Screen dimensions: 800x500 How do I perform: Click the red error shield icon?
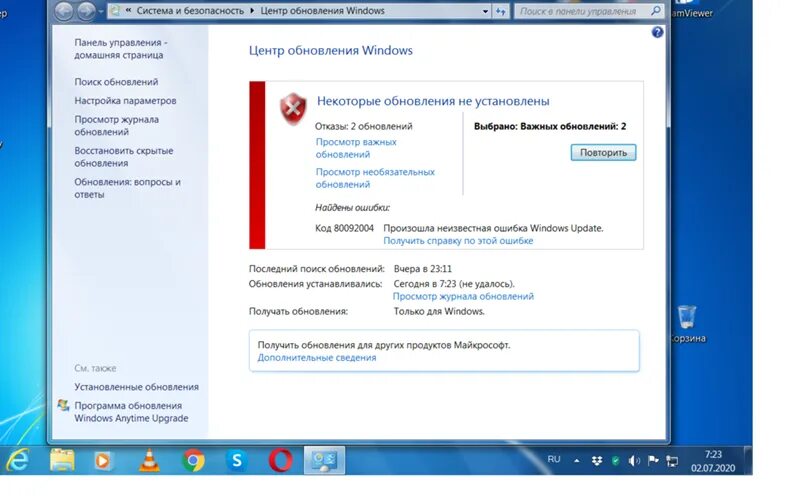coord(293,109)
